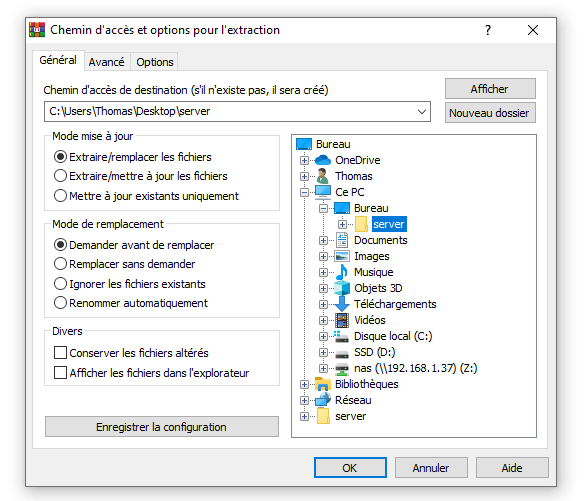Open the destination path dropdown arrow

click(x=422, y=111)
